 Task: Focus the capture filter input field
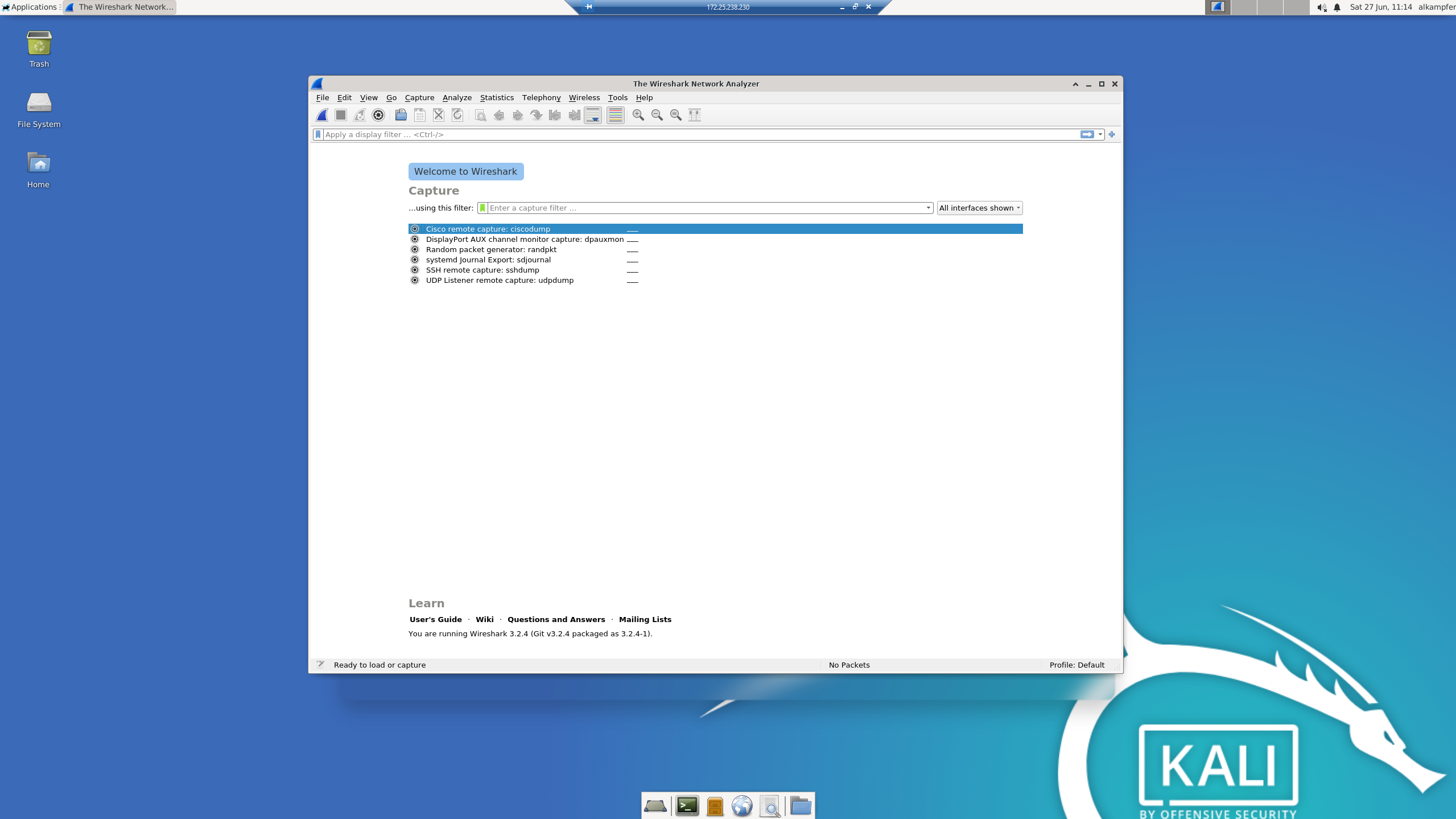706,208
